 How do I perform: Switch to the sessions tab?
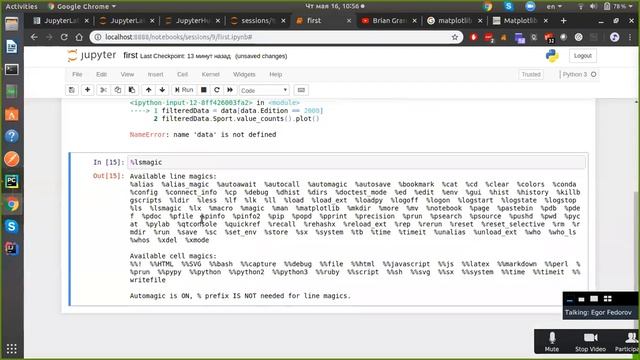258,20
